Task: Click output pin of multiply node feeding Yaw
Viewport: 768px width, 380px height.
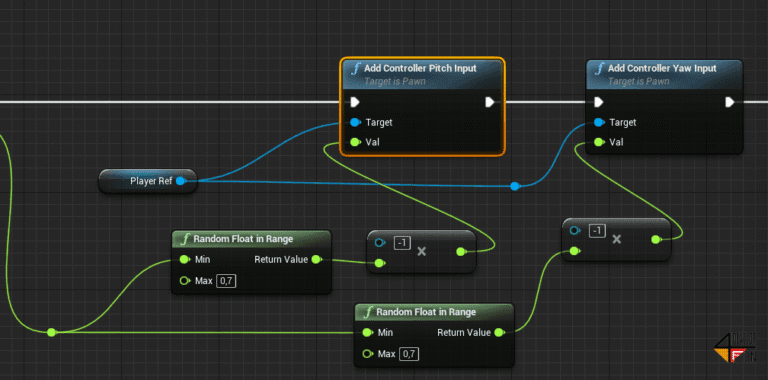Action: tap(656, 239)
